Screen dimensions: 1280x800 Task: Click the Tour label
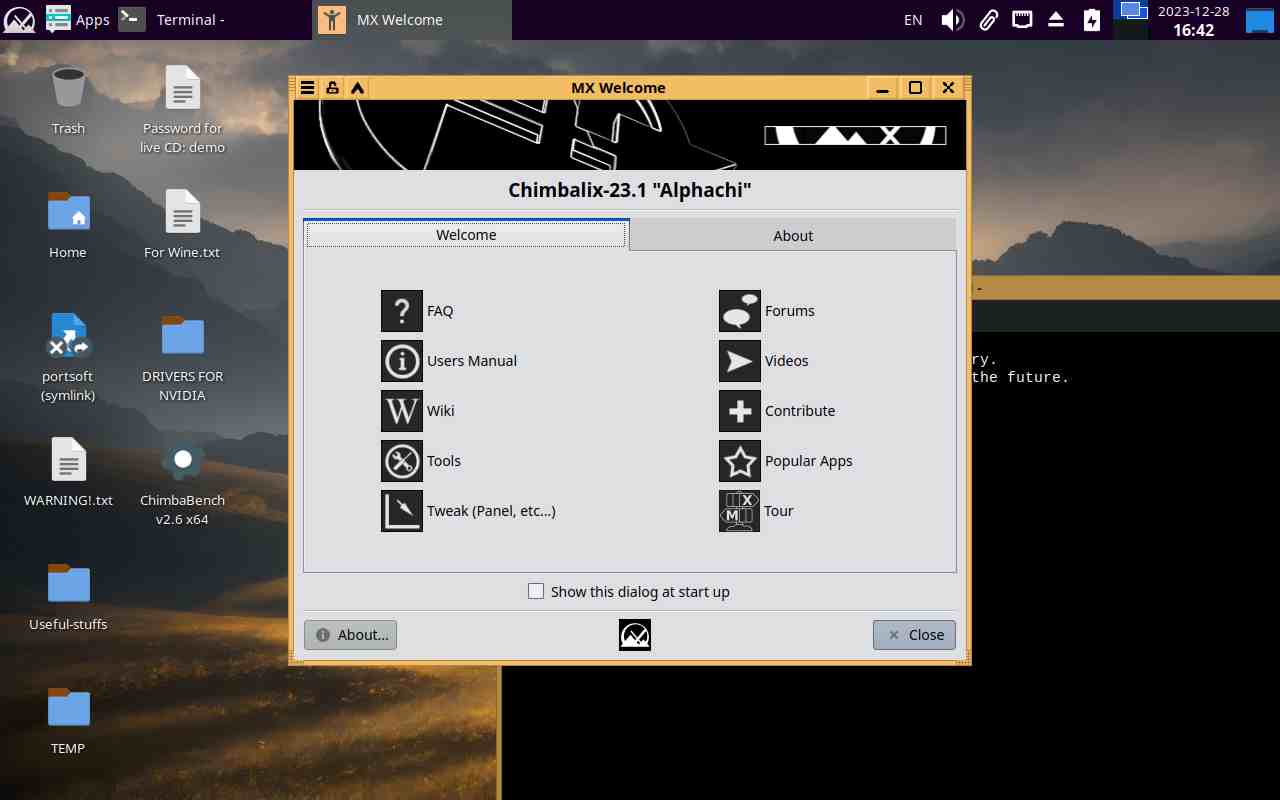(779, 511)
